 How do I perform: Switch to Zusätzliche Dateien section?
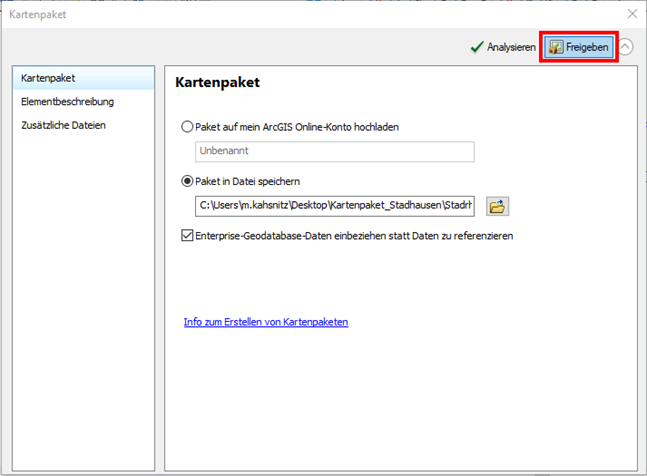pos(63,126)
